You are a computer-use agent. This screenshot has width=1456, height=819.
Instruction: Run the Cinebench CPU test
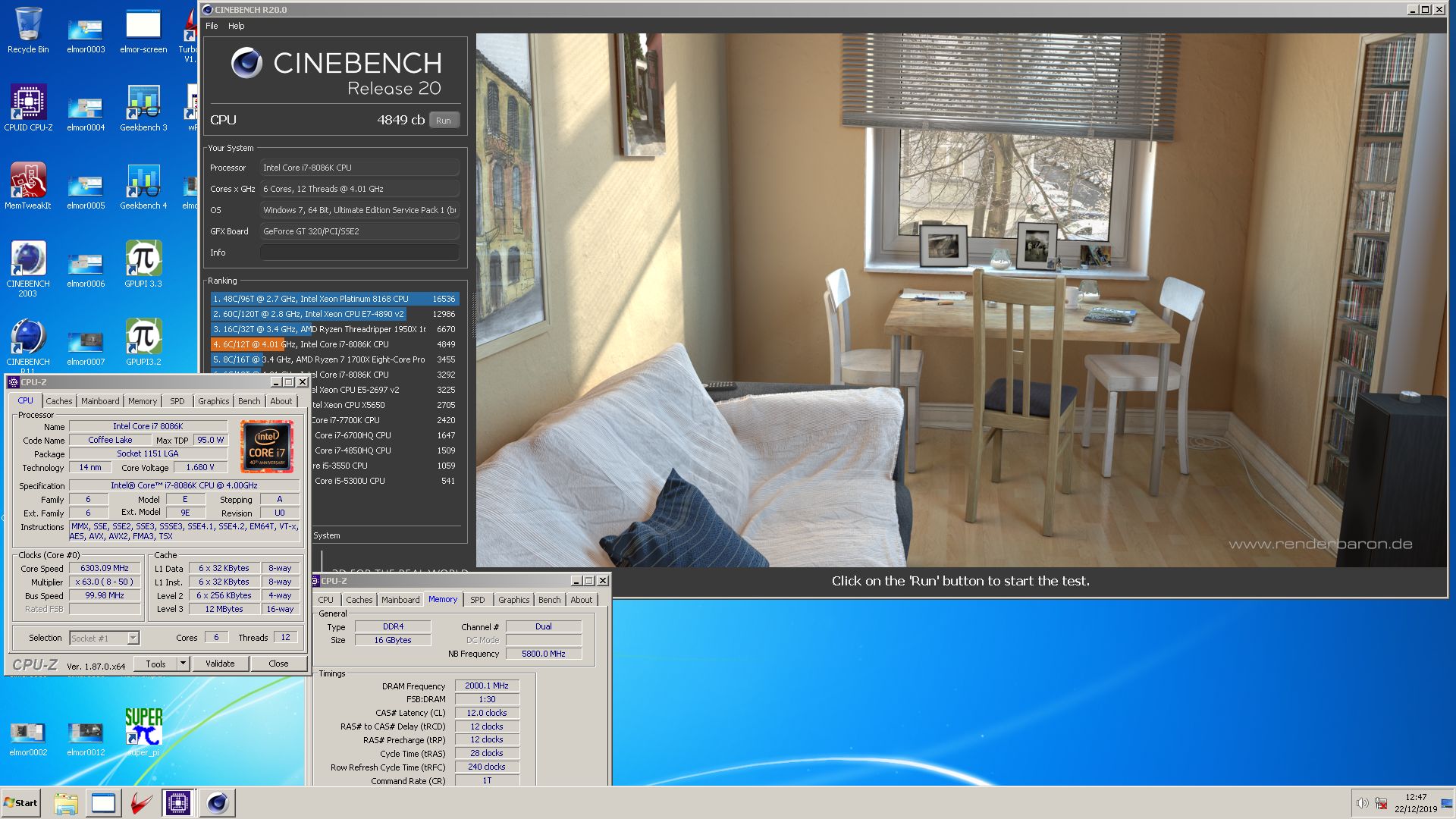click(444, 121)
